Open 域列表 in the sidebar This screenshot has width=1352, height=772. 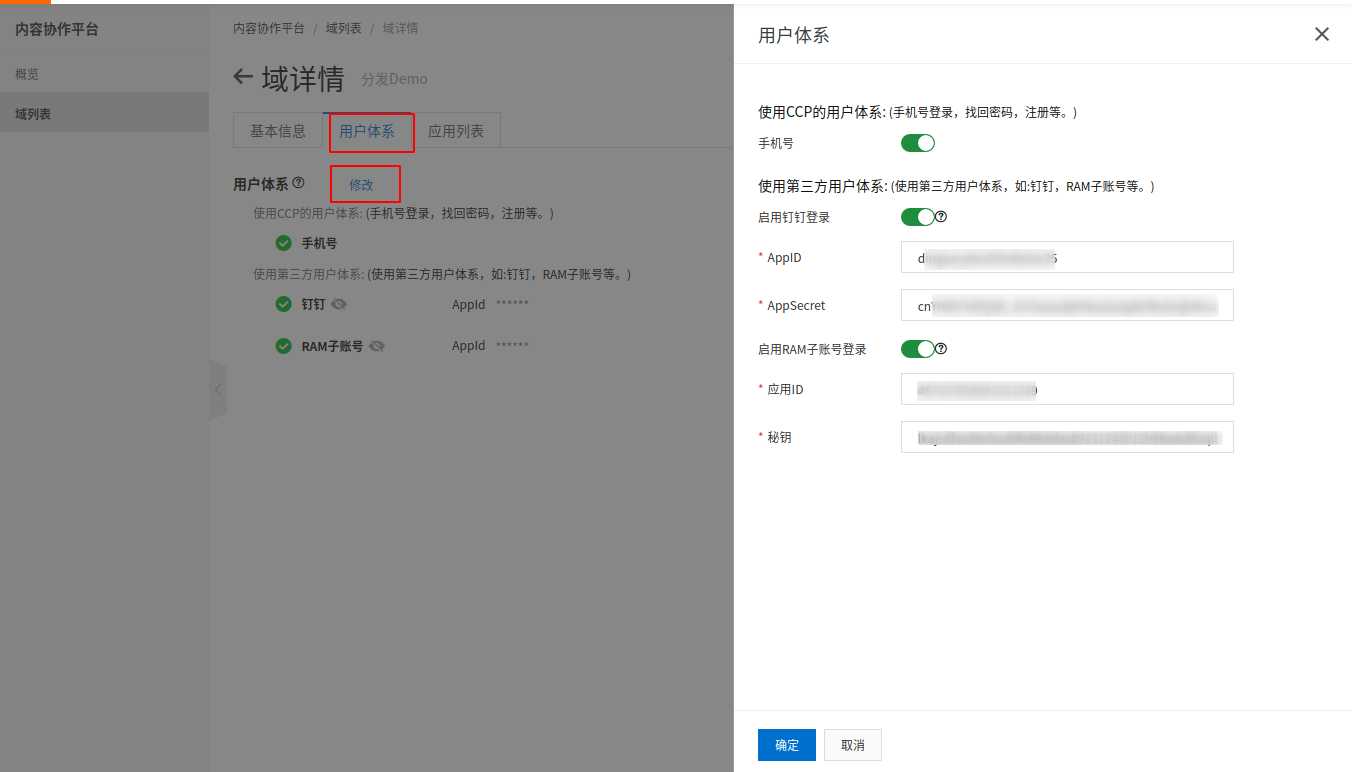tap(104, 114)
